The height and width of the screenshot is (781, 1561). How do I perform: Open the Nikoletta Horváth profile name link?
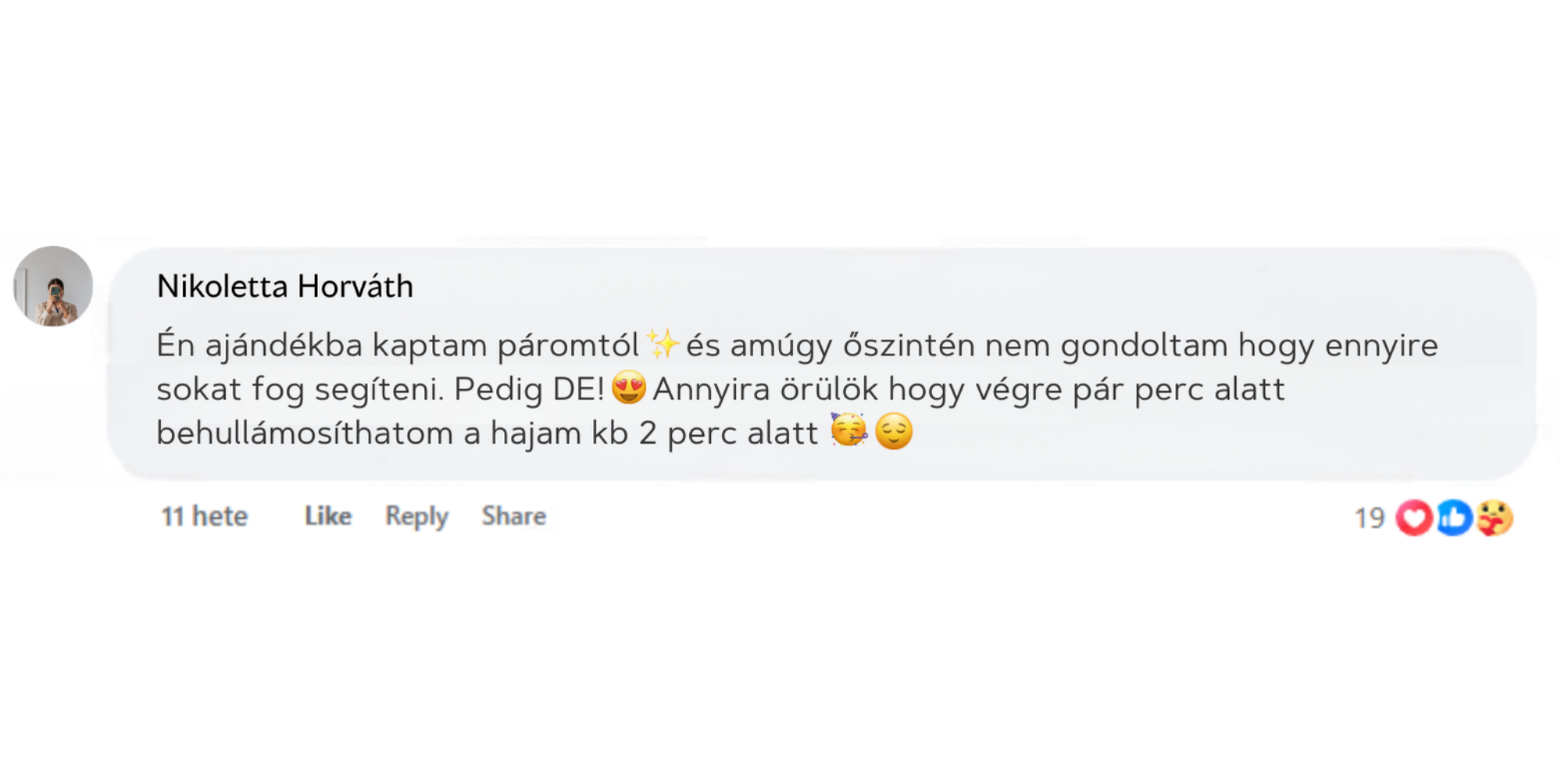285,287
